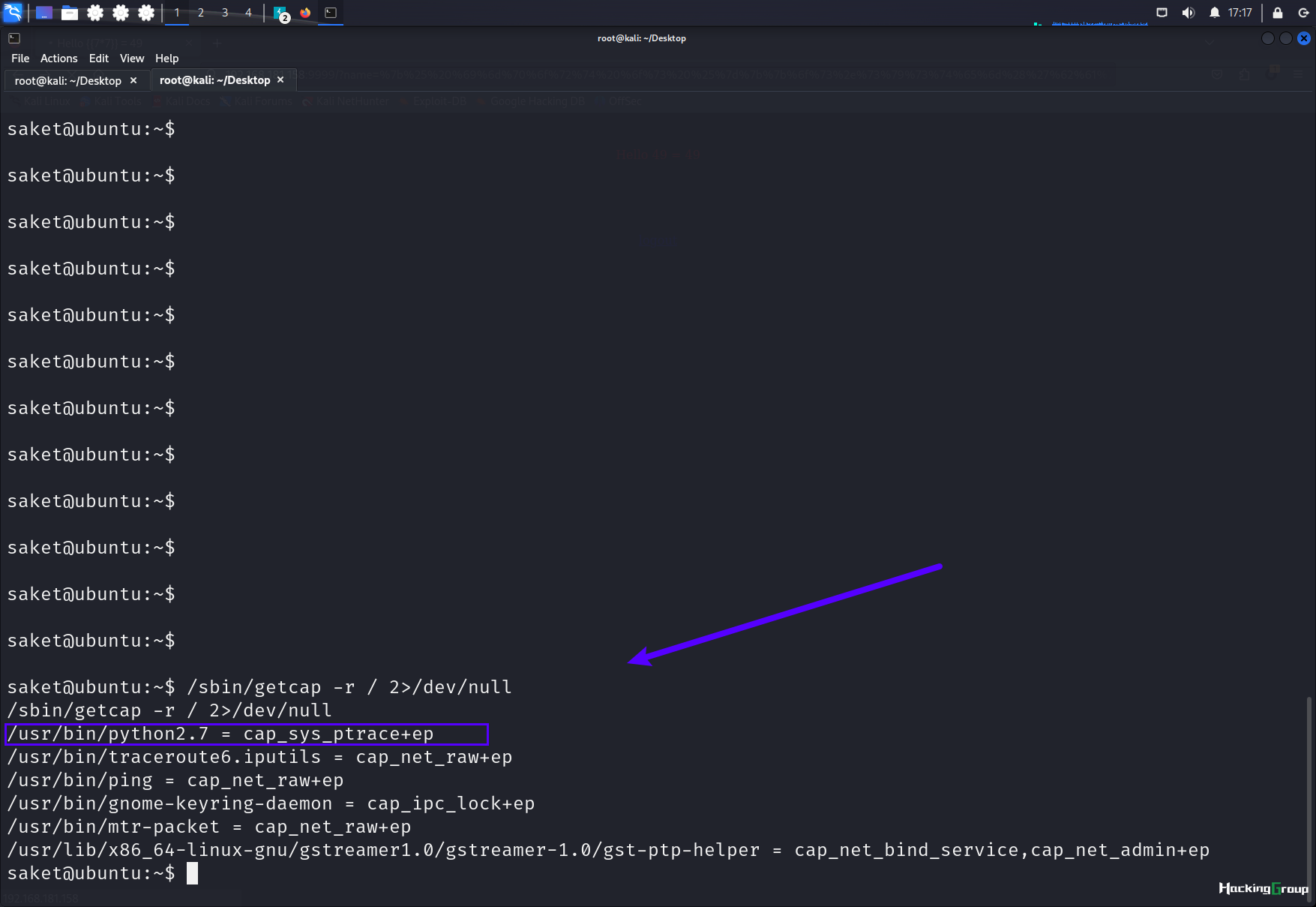Open the Actions menu
The image size is (1316, 907).
click(x=58, y=59)
